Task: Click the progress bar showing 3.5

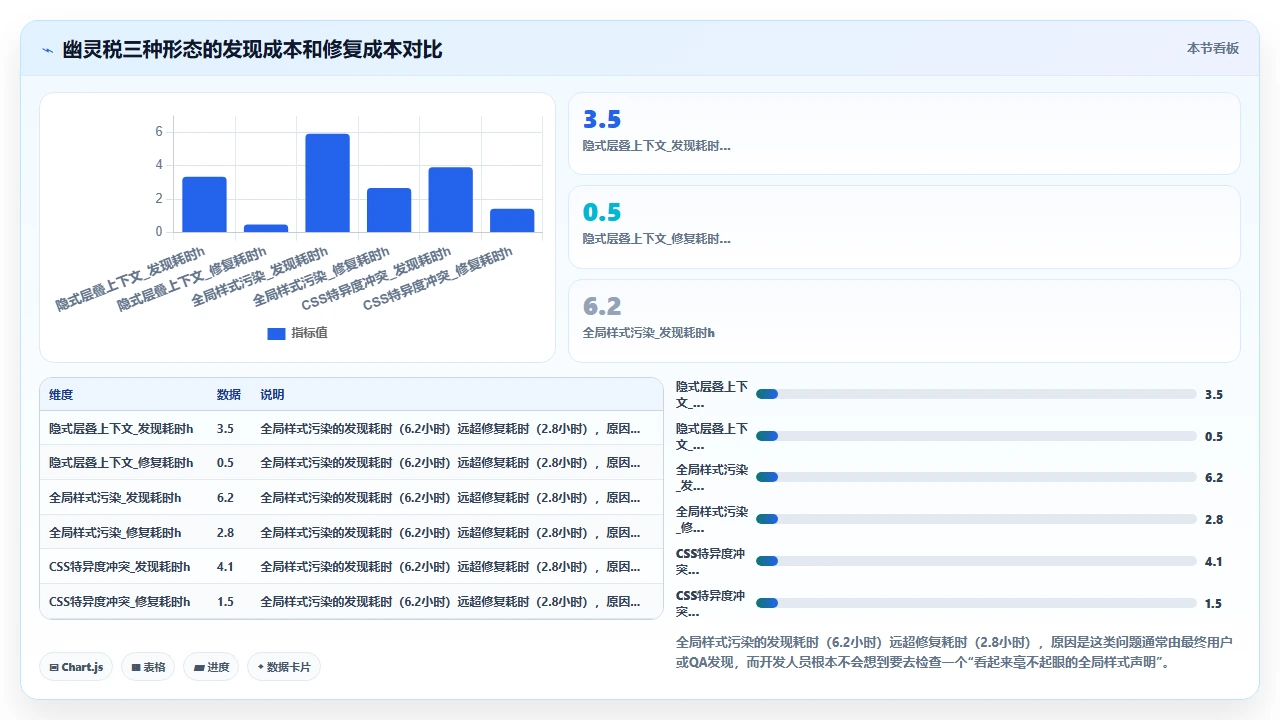Action: [976, 394]
